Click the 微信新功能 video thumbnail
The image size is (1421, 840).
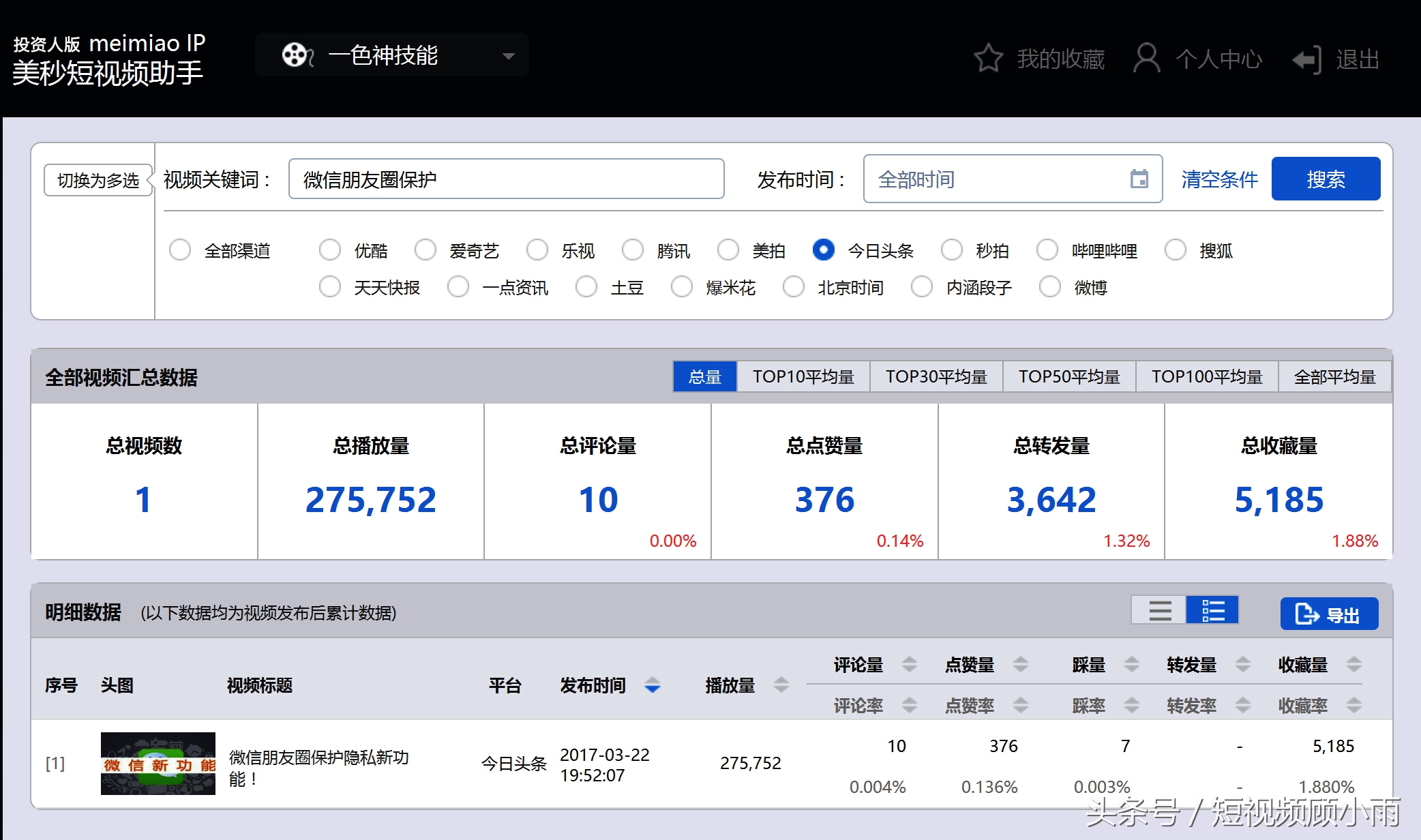pyautogui.click(x=158, y=762)
